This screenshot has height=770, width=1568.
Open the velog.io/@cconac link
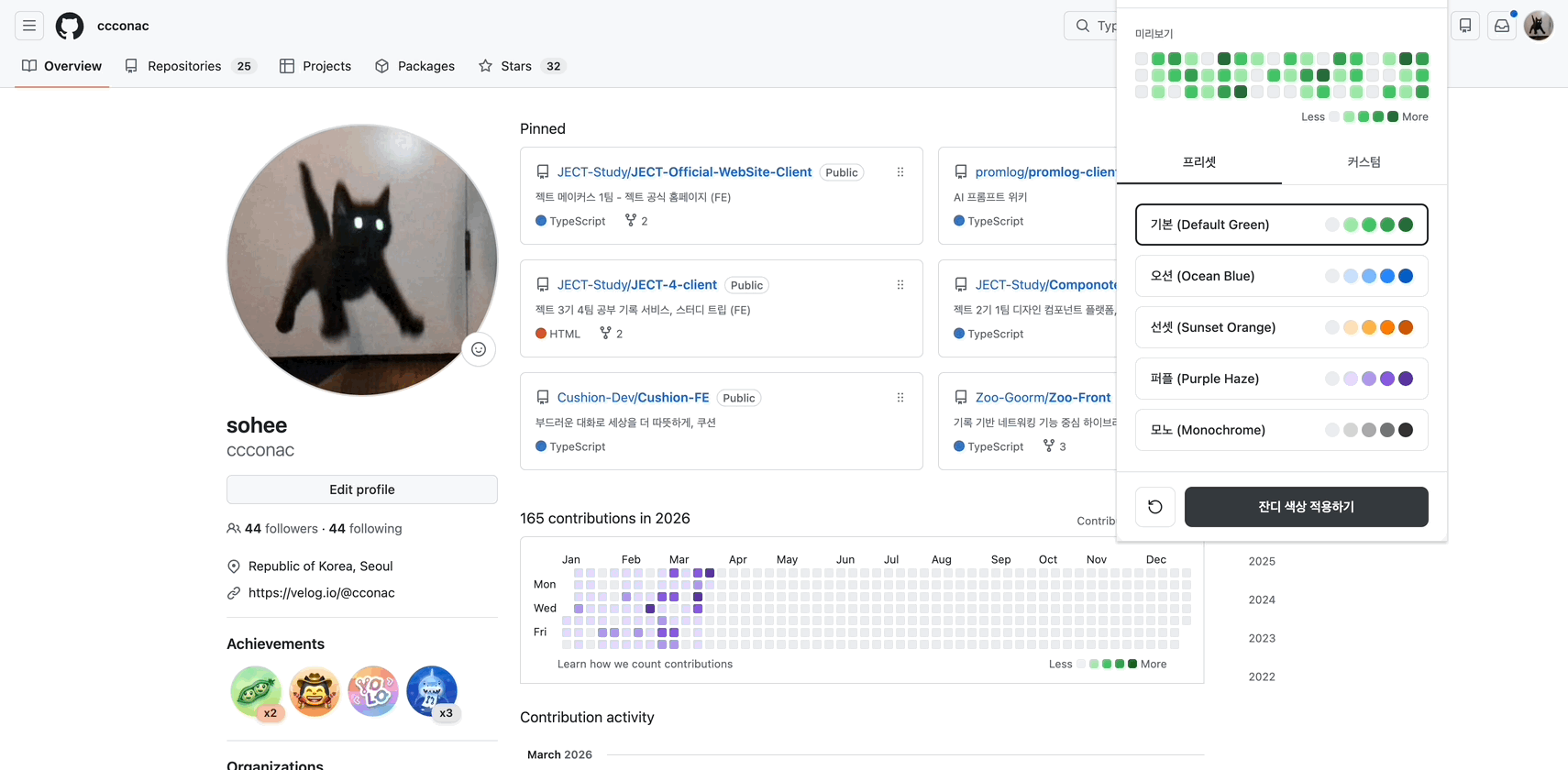tap(322, 593)
